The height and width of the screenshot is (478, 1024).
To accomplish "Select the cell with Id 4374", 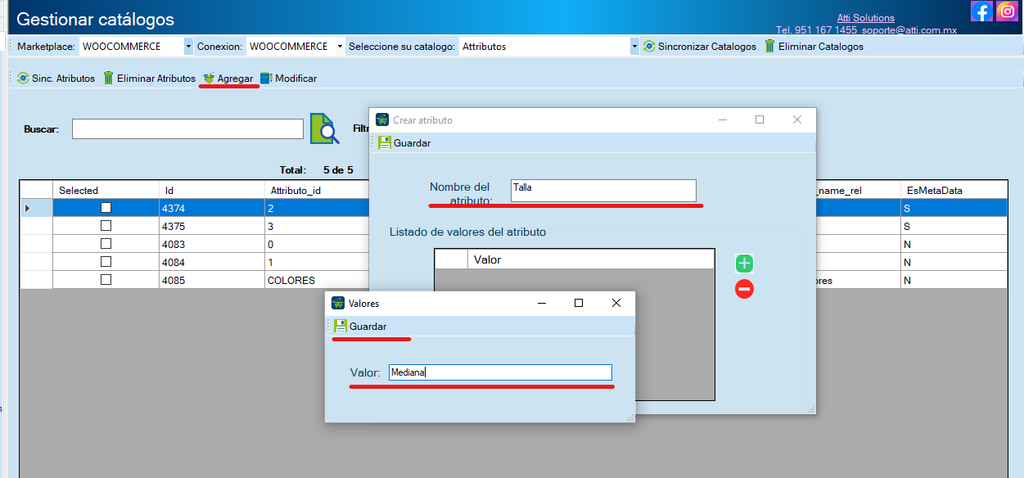I will click(211, 208).
